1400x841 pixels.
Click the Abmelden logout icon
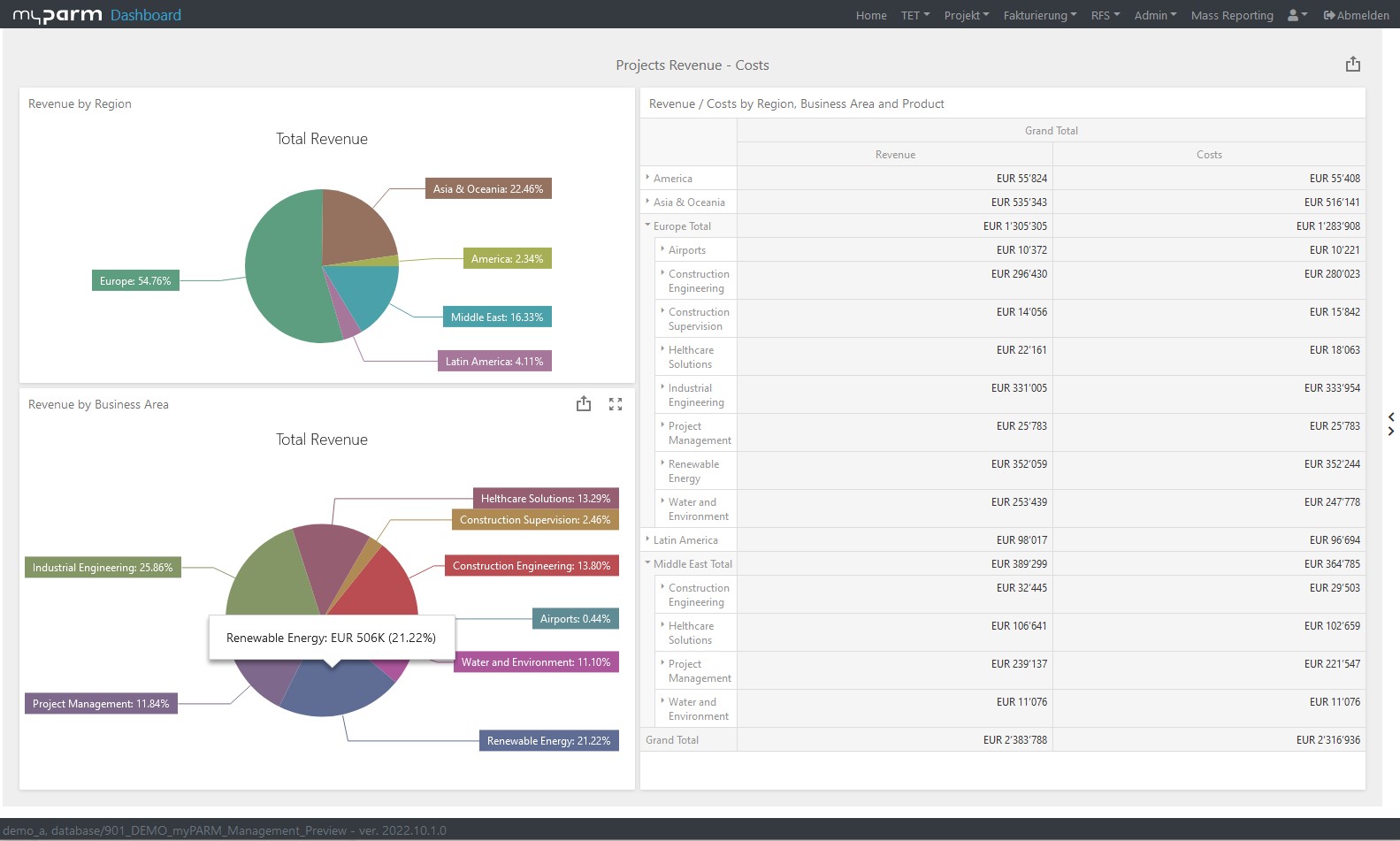pos(1329,15)
